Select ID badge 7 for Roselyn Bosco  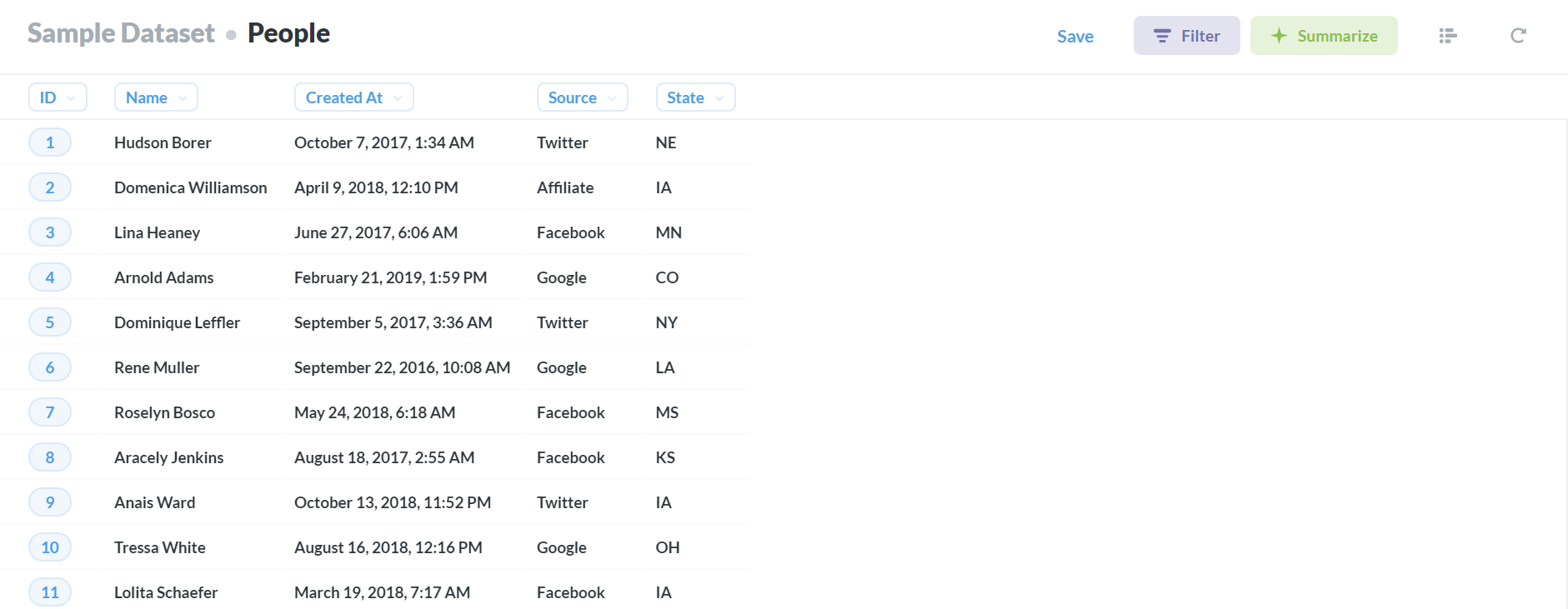pos(50,412)
